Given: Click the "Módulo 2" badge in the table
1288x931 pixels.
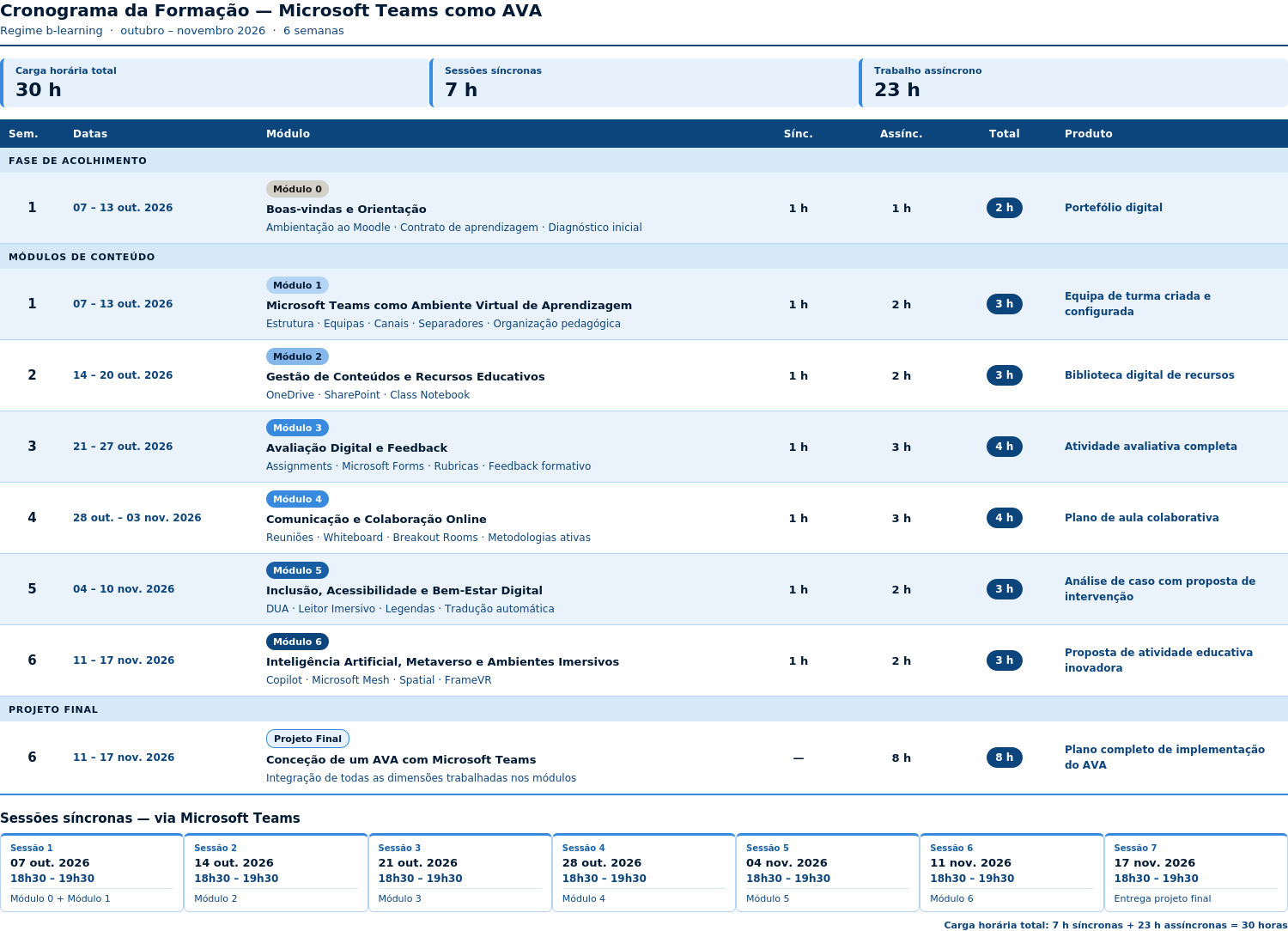Looking at the screenshot, I should 297,356.
